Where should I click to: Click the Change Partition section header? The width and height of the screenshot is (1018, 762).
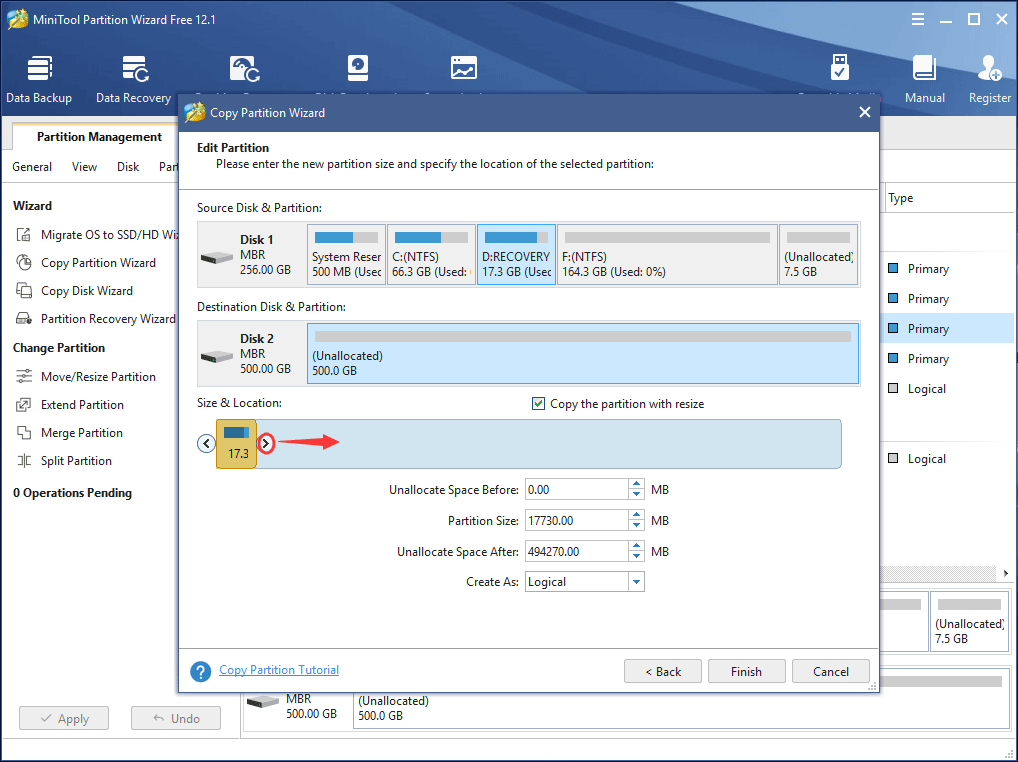tap(58, 348)
